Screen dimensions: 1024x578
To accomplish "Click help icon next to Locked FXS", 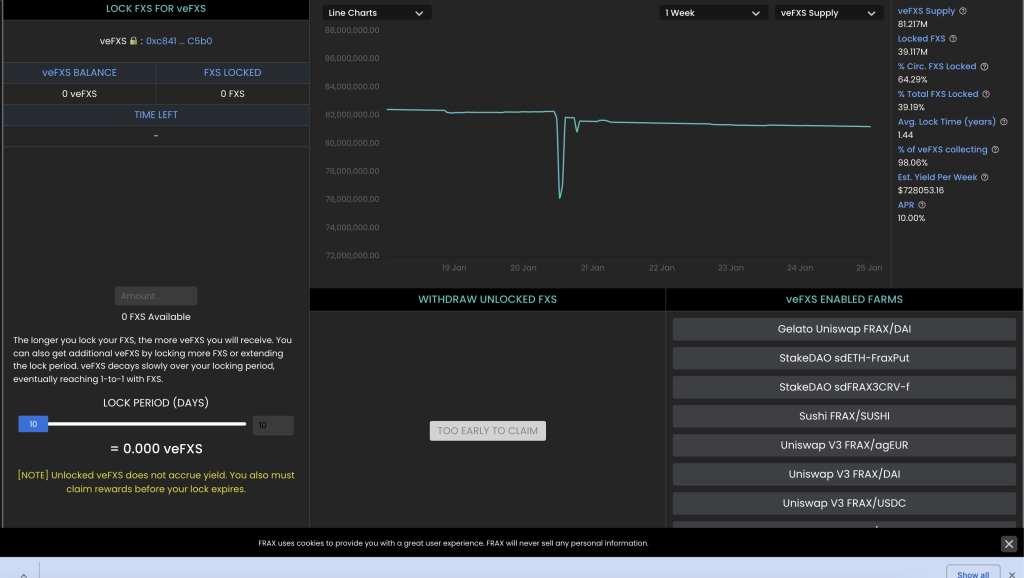I will point(953,39).
